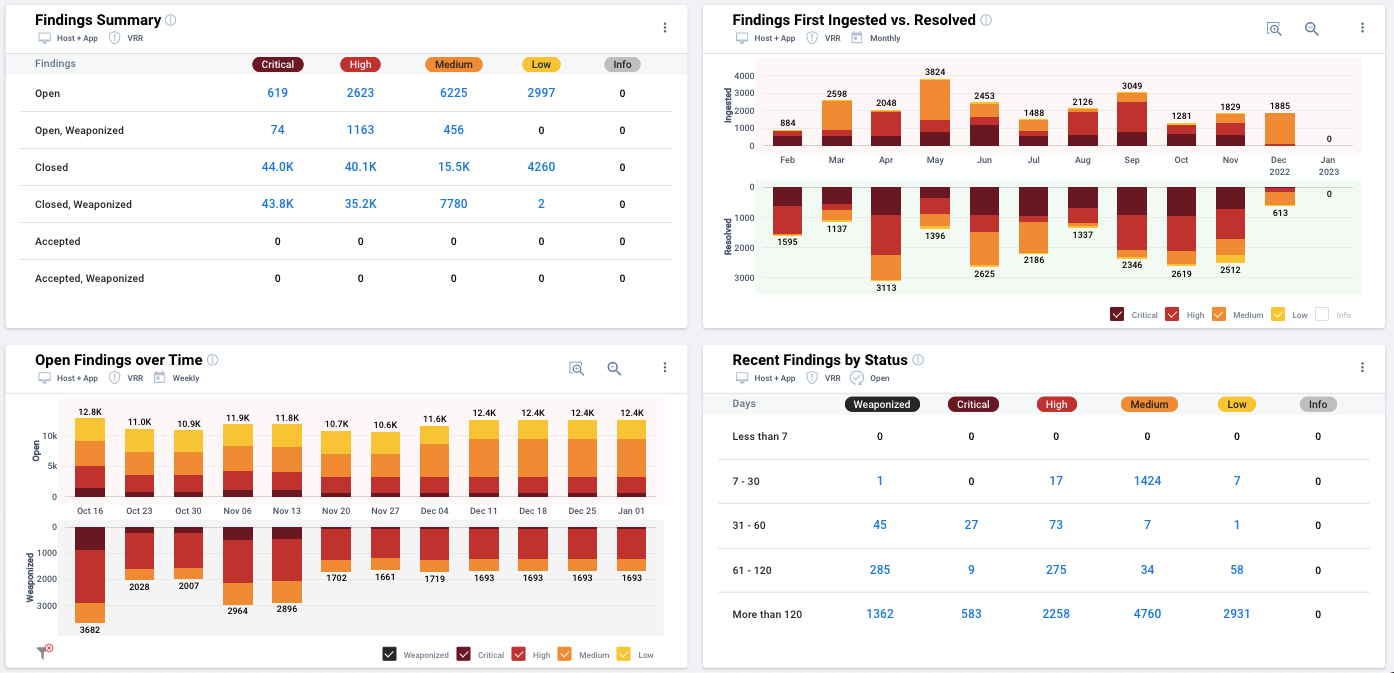Image resolution: width=1394 pixels, height=673 pixels.
Task: Open the three-dot menu on Ingested vs. Resolved panel
Action: point(1362,27)
